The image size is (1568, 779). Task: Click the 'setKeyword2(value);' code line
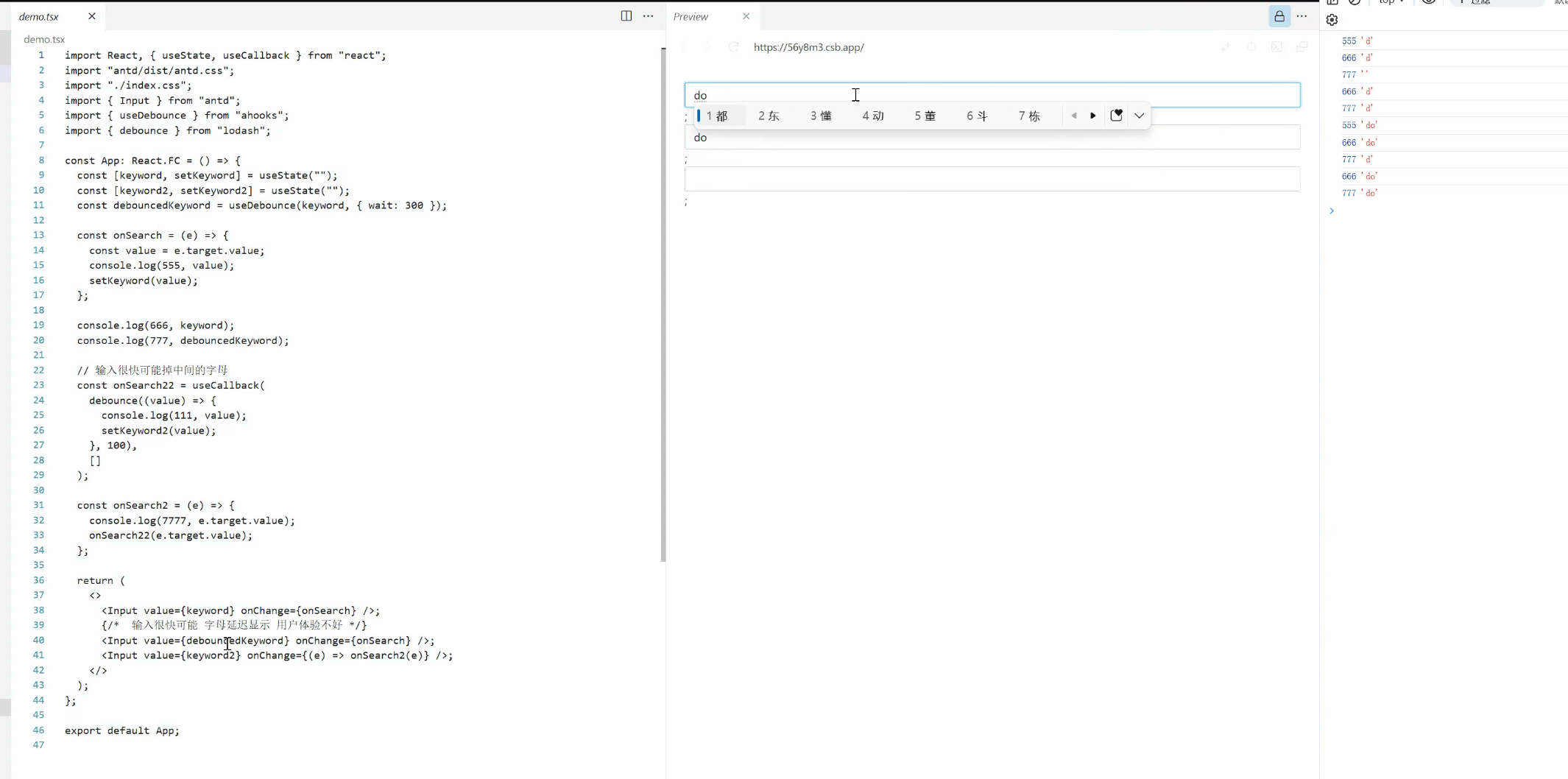(x=159, y=431)
